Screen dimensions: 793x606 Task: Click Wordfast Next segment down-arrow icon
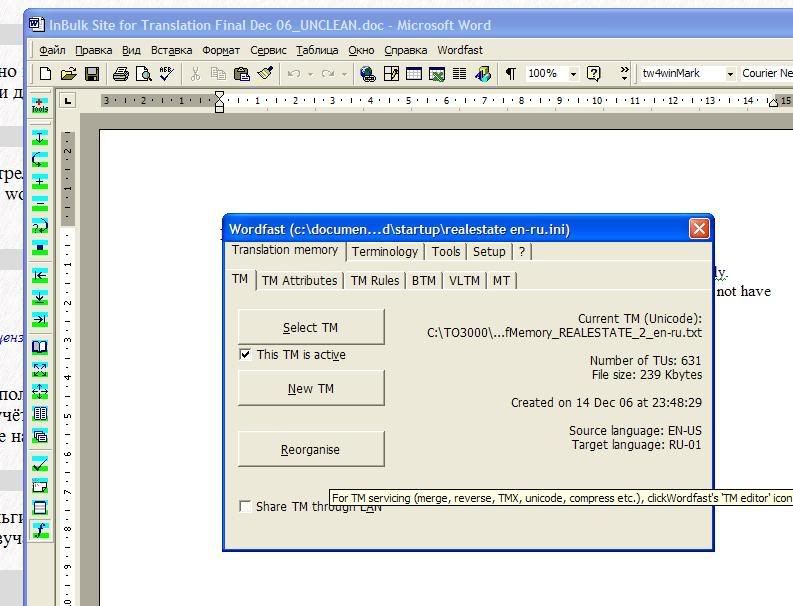(40, 138)
